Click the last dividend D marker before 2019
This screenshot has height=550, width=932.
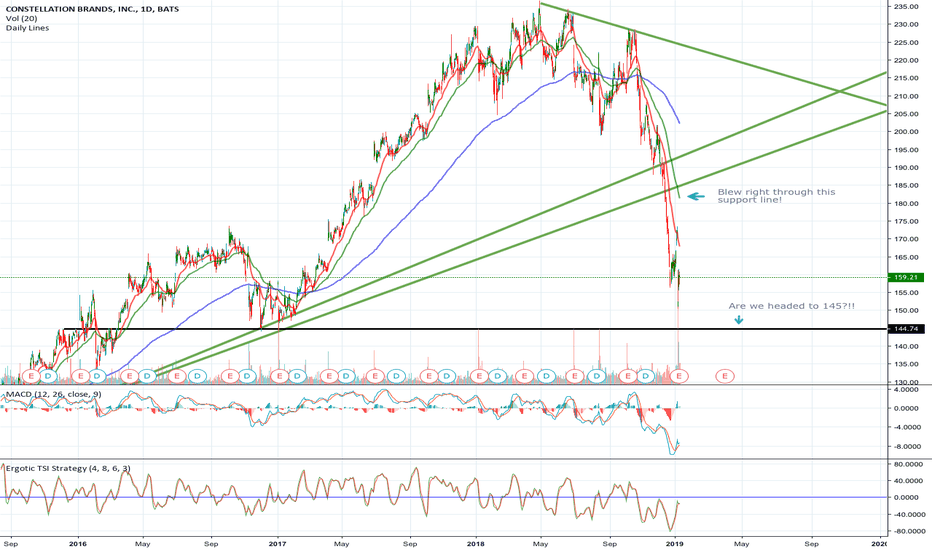646,376
